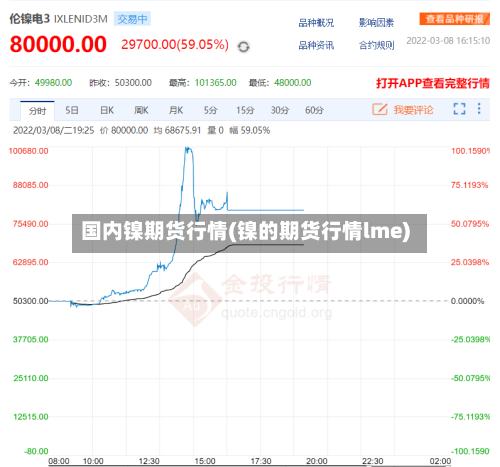Open the 月K chart tab
The width and height of the screenshot is (500, 467).
(176, 110)
